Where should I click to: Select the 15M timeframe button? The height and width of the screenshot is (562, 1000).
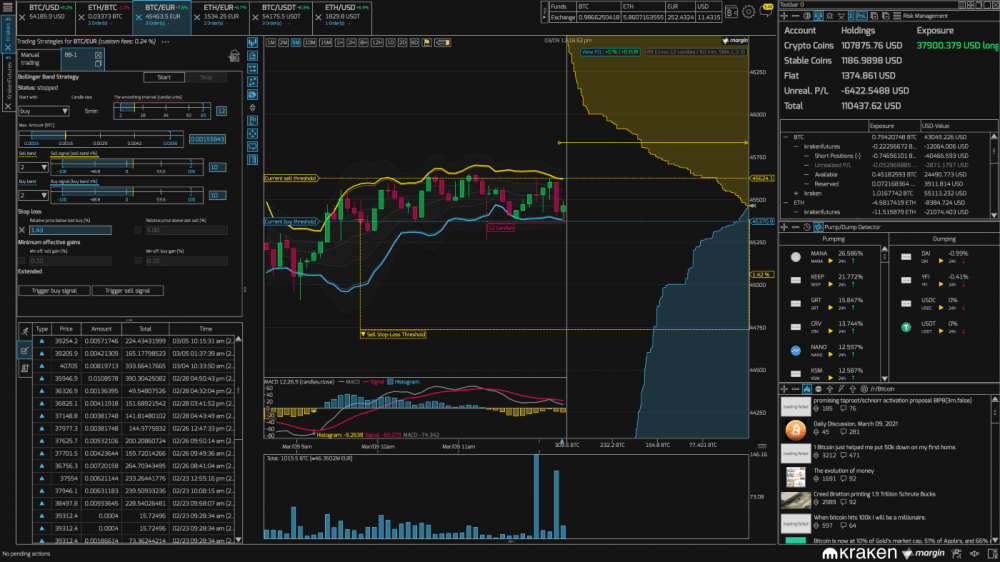point(327,43)
